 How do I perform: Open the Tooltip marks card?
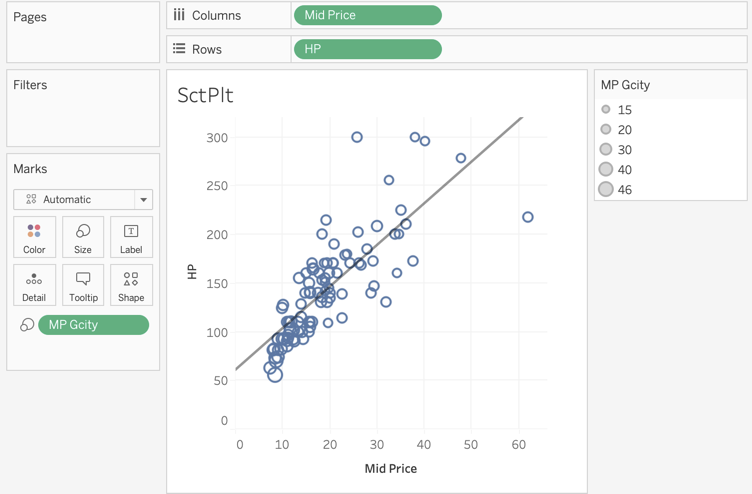[x=83, y=285]
